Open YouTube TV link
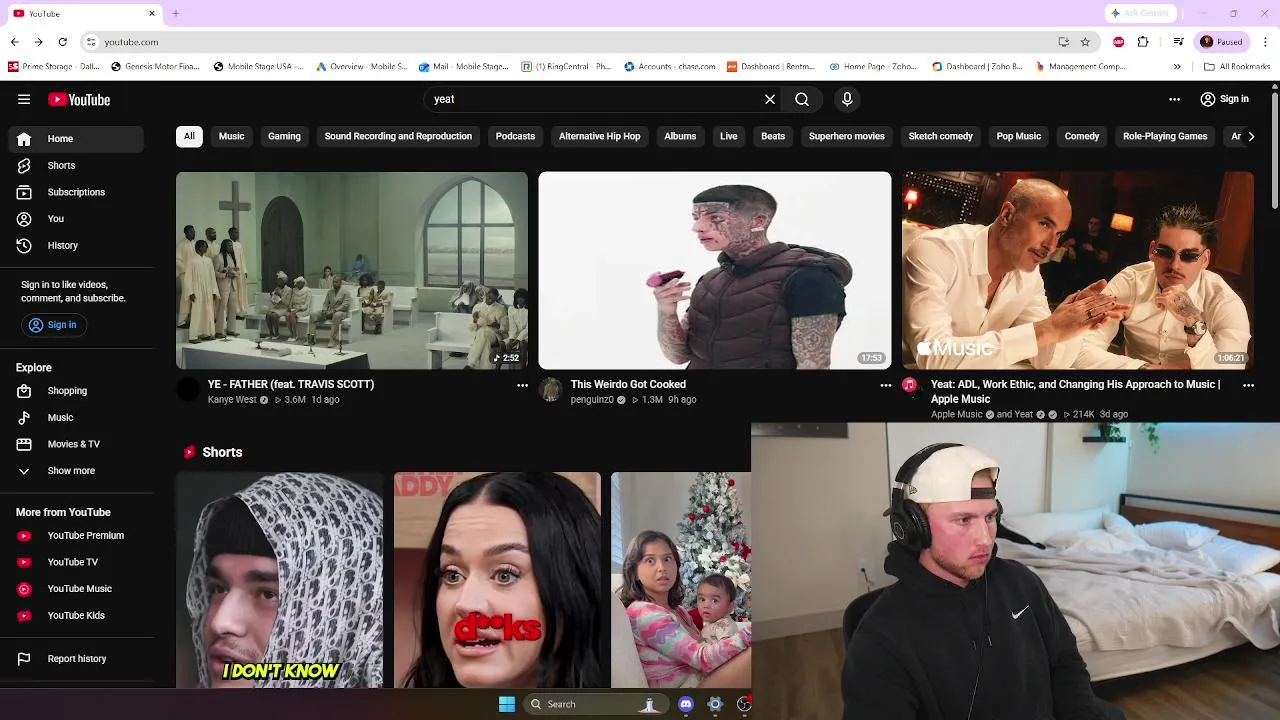This screenshot has height=720, width=1280. pos(76,562)
